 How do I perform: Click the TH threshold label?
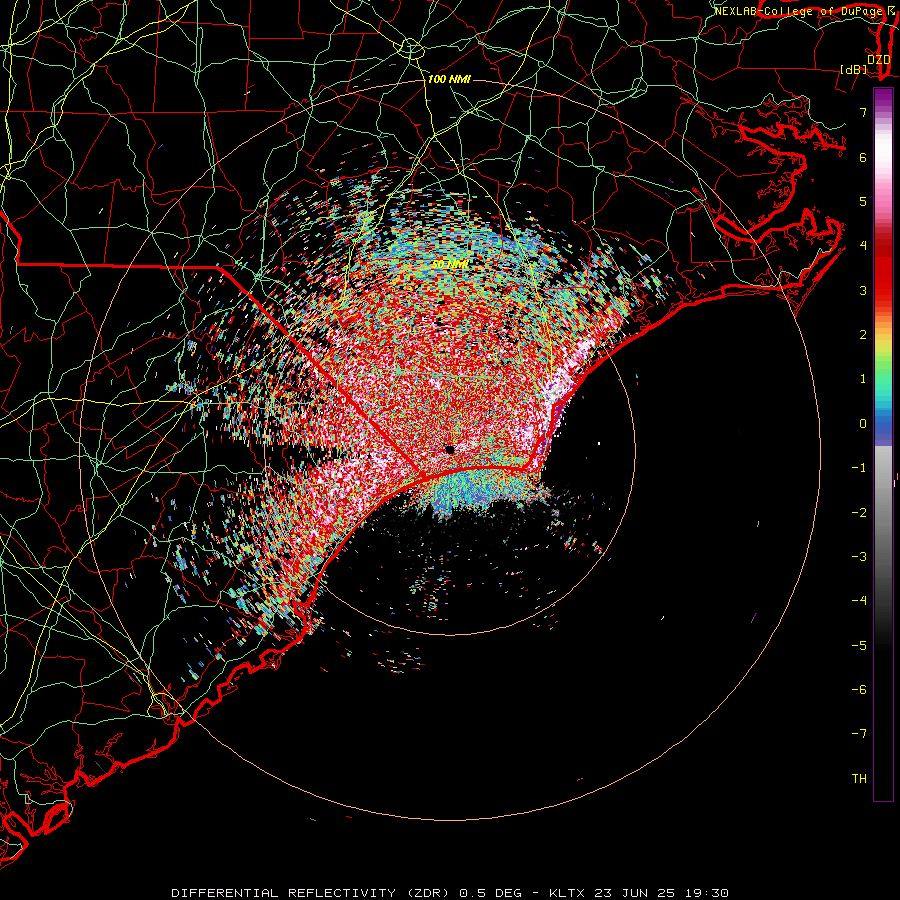pos(859,779)
